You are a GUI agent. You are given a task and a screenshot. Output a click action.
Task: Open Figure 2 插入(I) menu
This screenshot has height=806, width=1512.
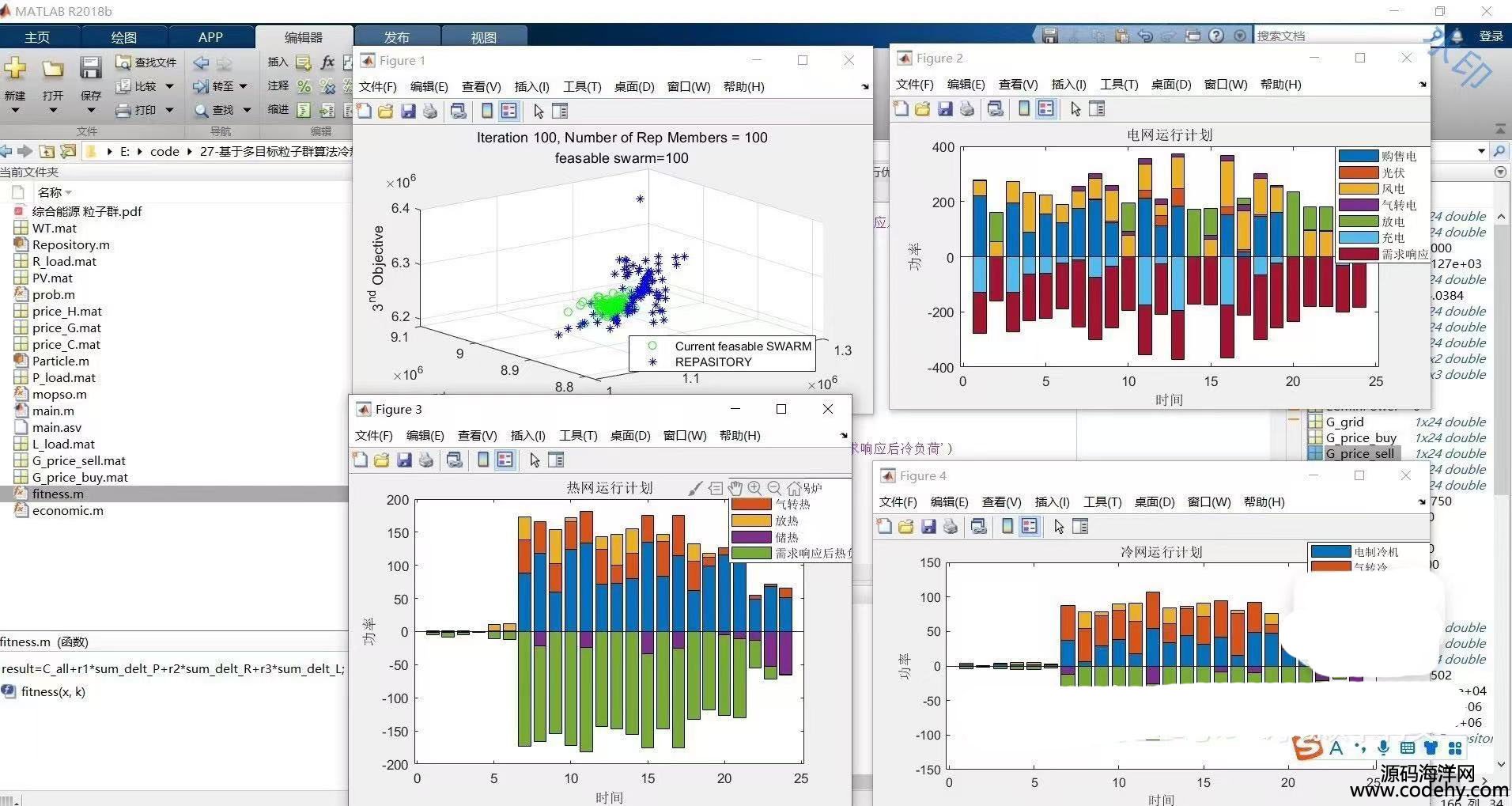(1068, 85)
